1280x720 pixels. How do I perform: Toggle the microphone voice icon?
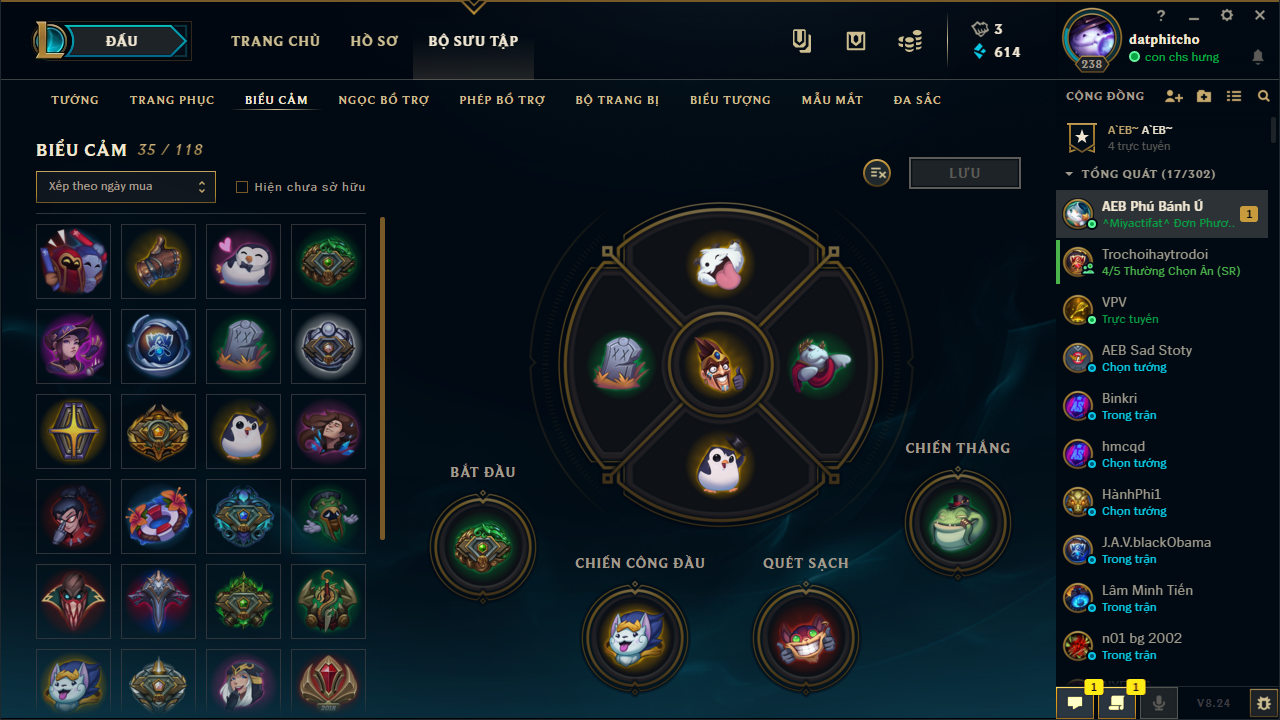point(1159,703)
